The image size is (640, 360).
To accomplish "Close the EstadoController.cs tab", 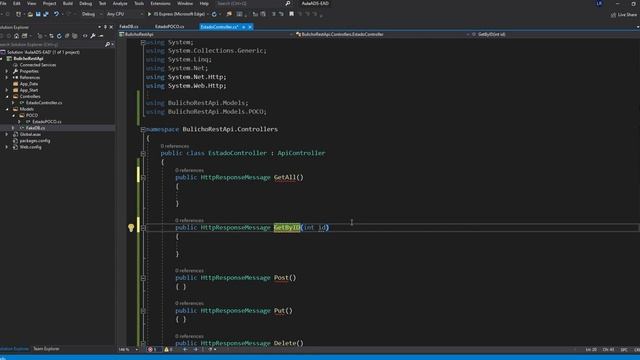I will (250, 27).
